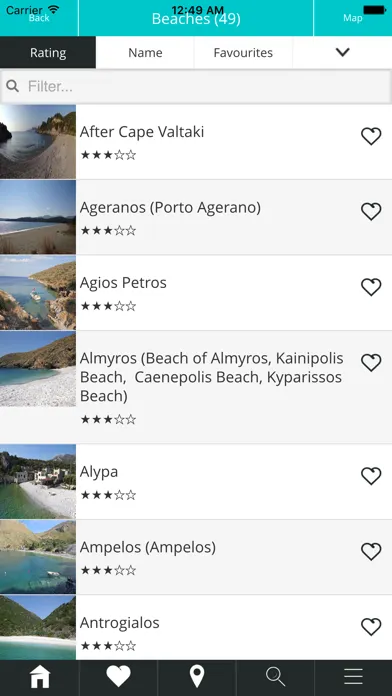Open the map pin location icon
Viewport: 392px width, 696px height.
coord(197,677)
